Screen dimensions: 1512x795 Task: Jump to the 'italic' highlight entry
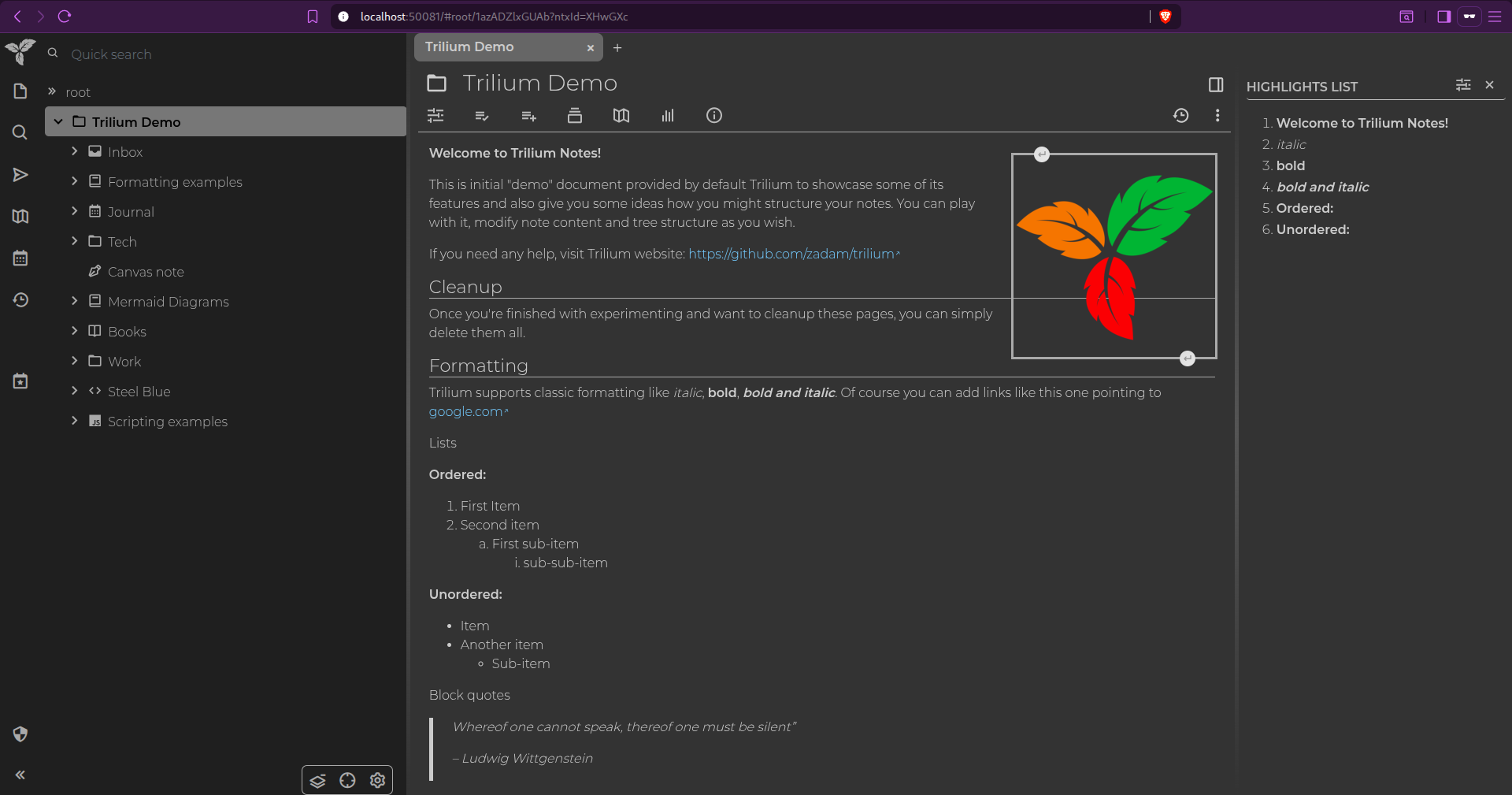click(1291, 144)
